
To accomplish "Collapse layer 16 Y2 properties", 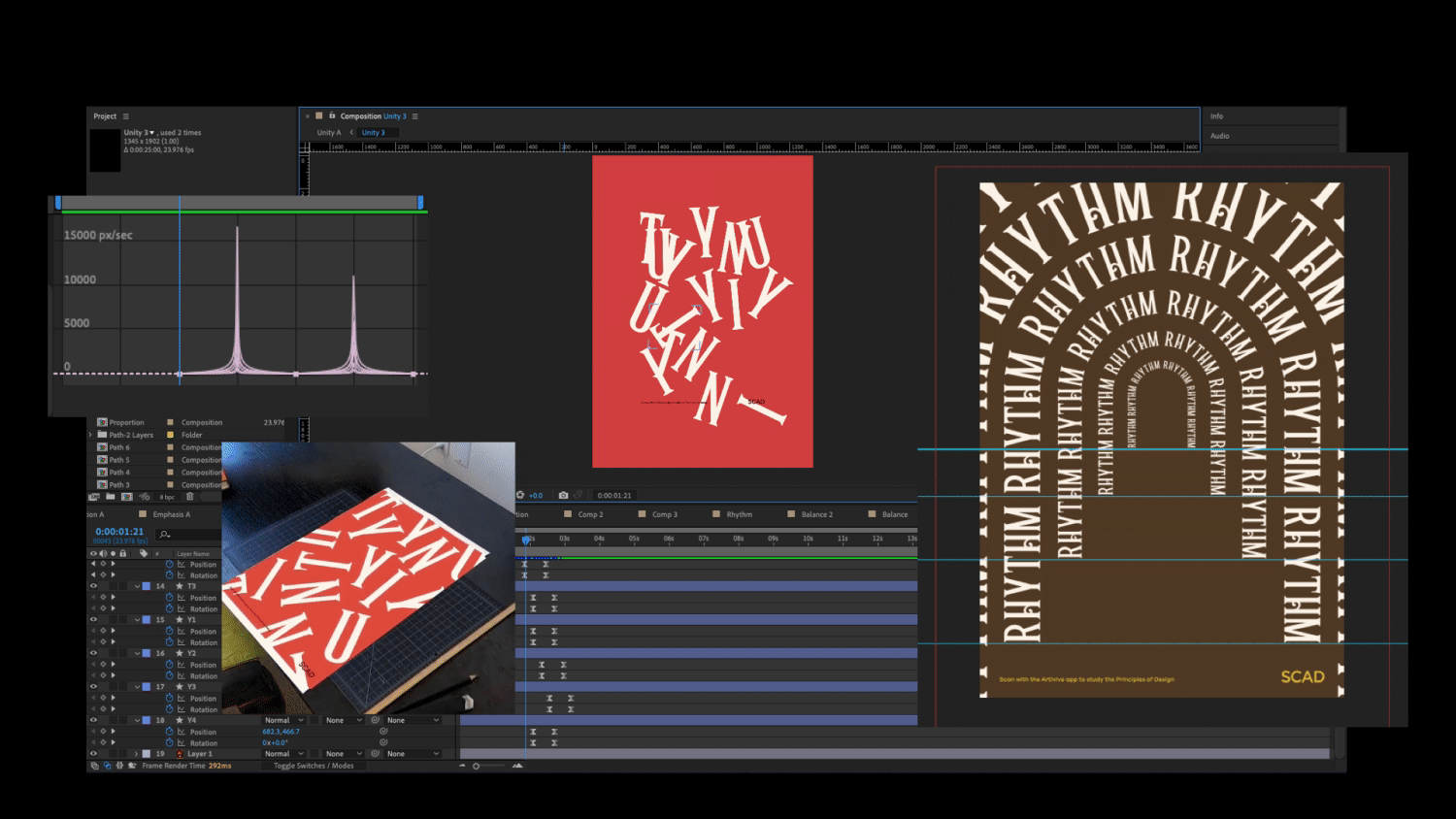I will [137, 653].
